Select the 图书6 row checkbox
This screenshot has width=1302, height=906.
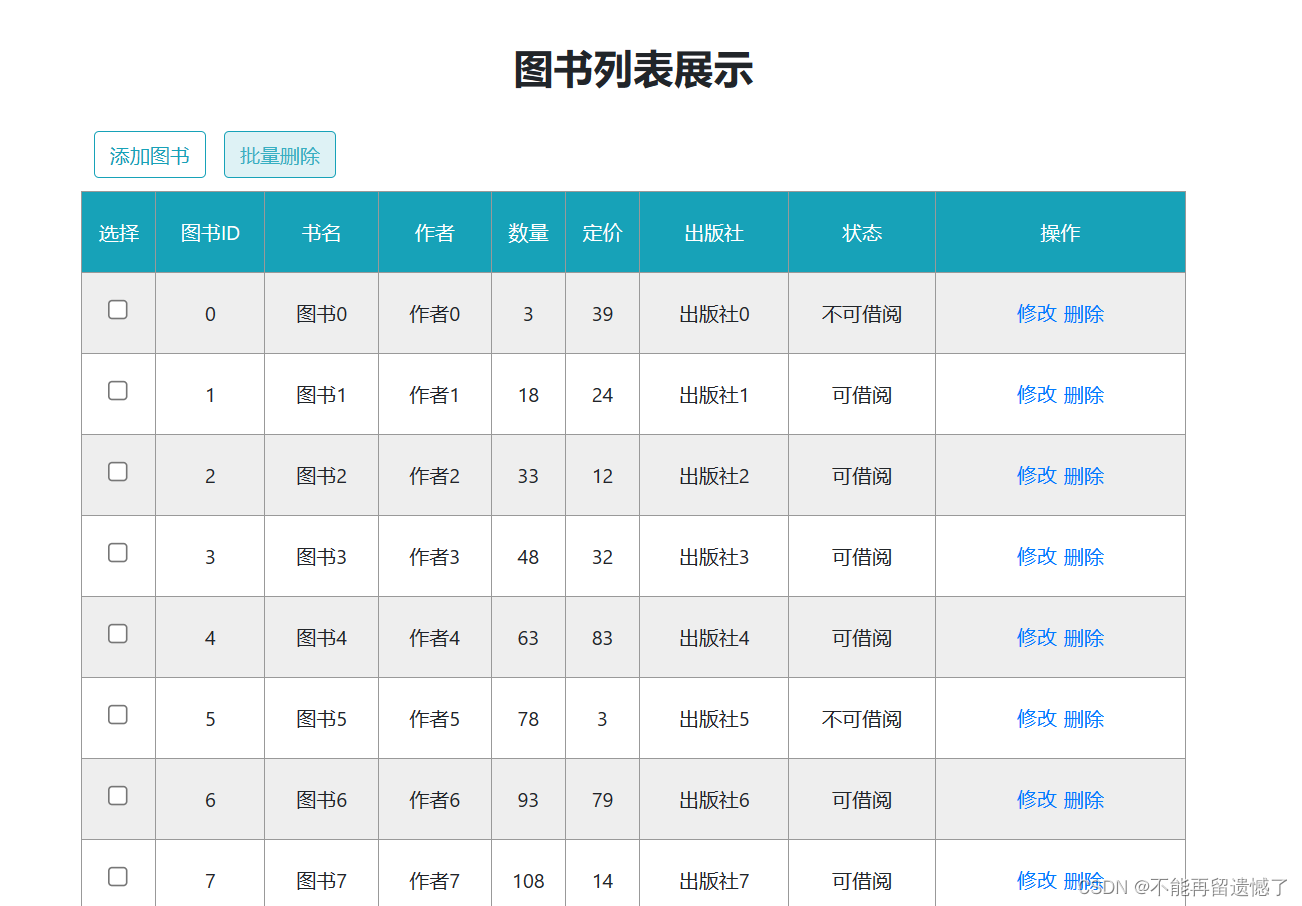[x=118, y=796]
